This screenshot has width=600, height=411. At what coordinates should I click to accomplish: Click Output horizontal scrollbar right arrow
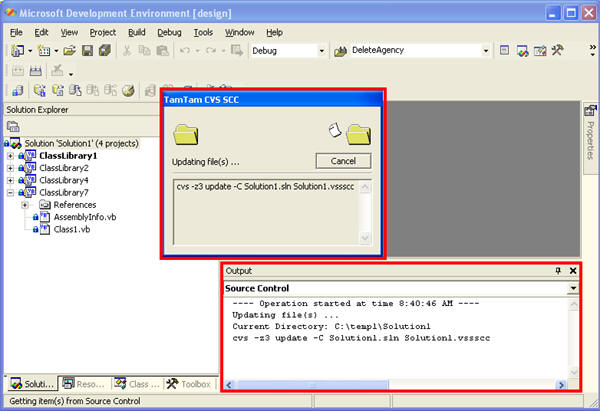coord(561,384)
